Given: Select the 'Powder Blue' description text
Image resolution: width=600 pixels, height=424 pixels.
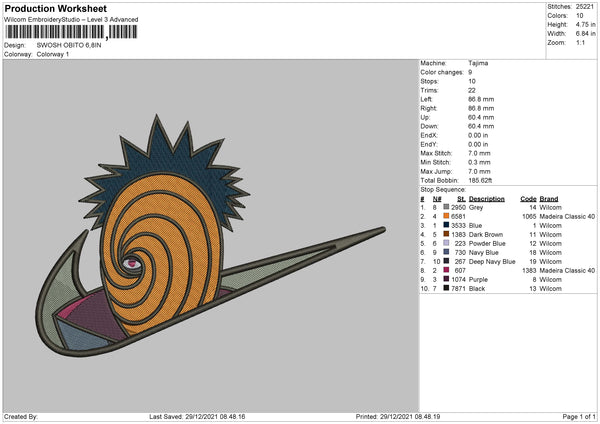Looking at the screenshot, I should tap(487, 243).
